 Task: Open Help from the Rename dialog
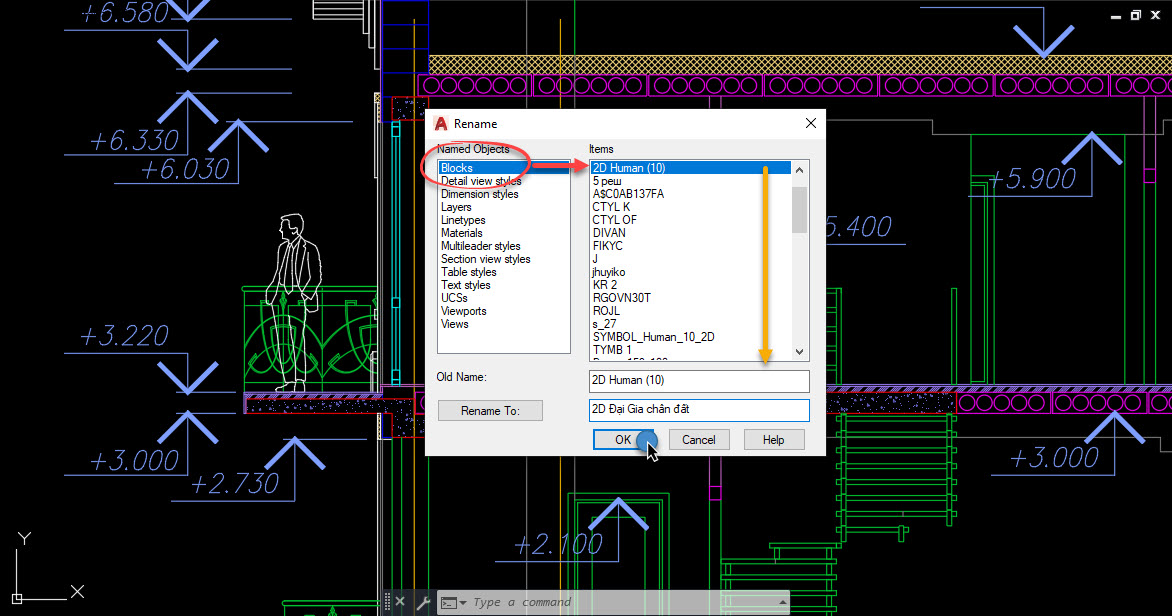(774, 439)
